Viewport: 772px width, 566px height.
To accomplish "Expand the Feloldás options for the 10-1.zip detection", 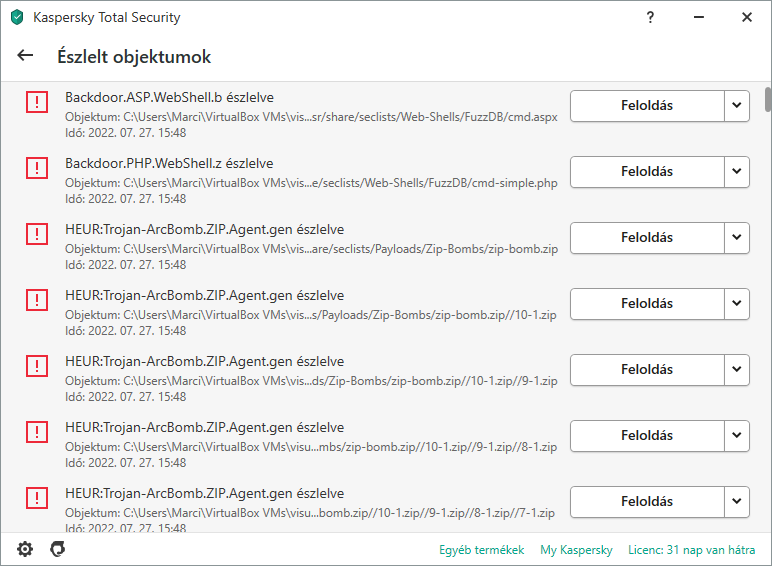I will [737, 303].
